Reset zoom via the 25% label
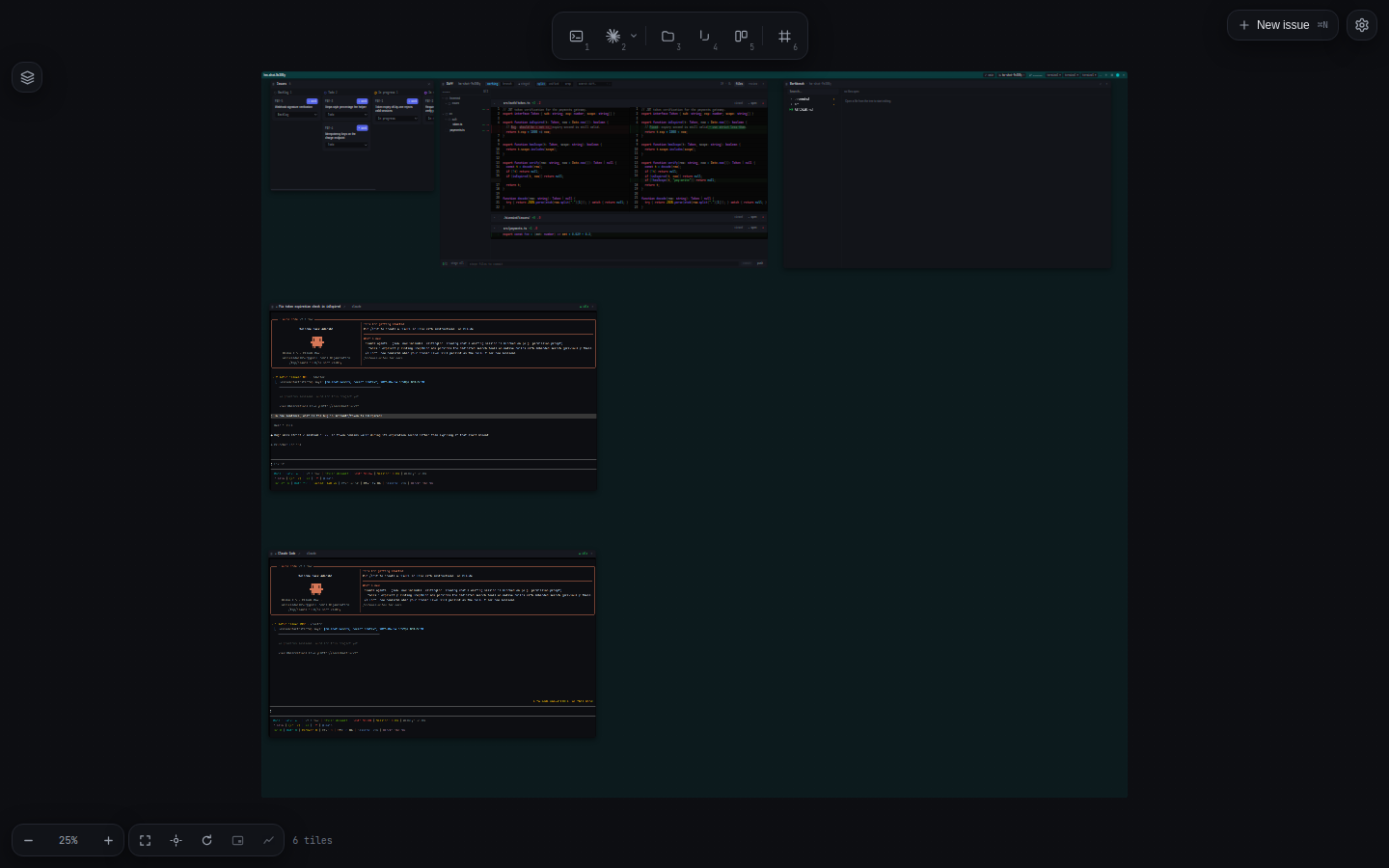 coord(68,841)
